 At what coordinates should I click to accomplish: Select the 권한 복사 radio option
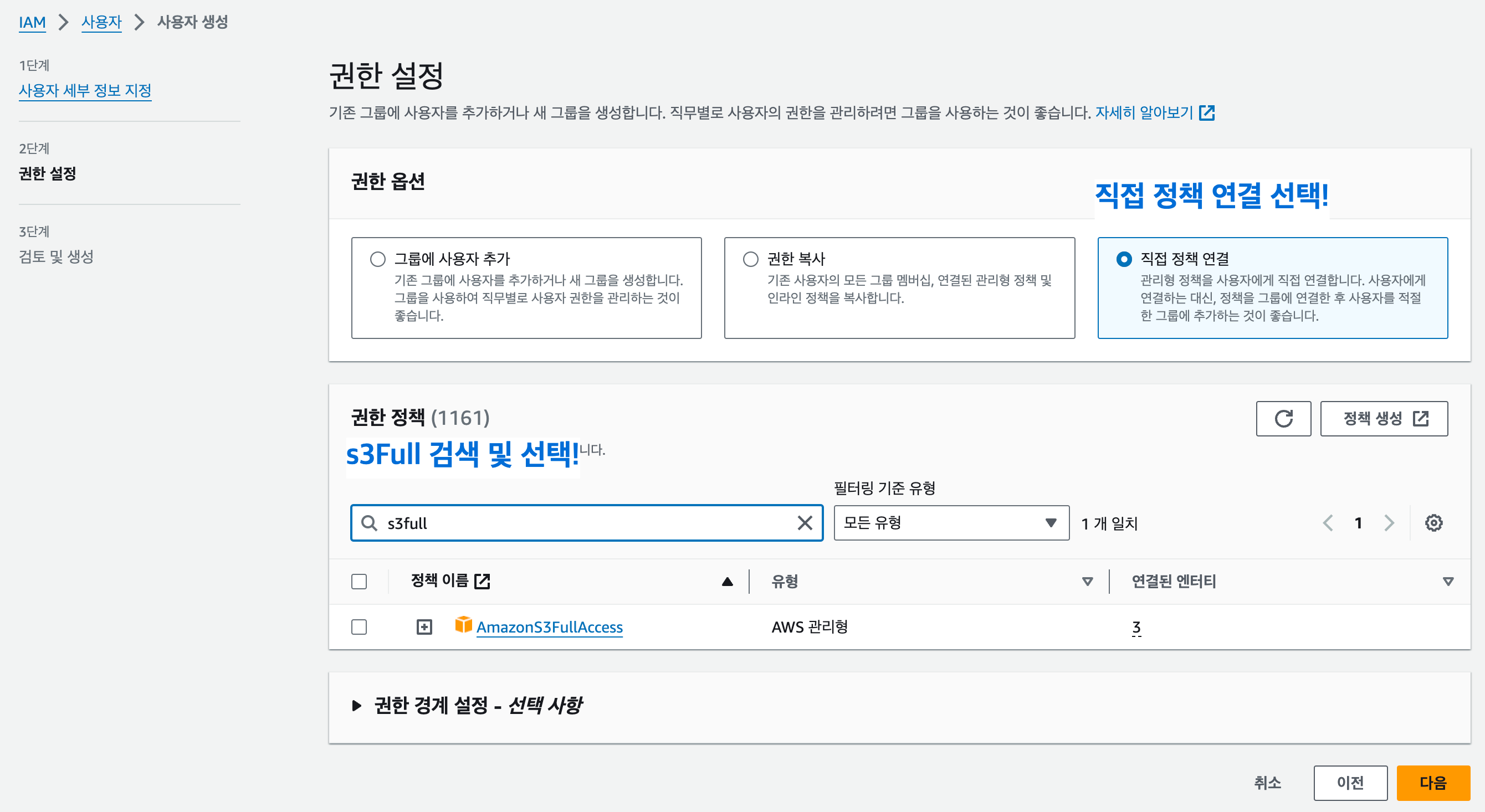750,259
